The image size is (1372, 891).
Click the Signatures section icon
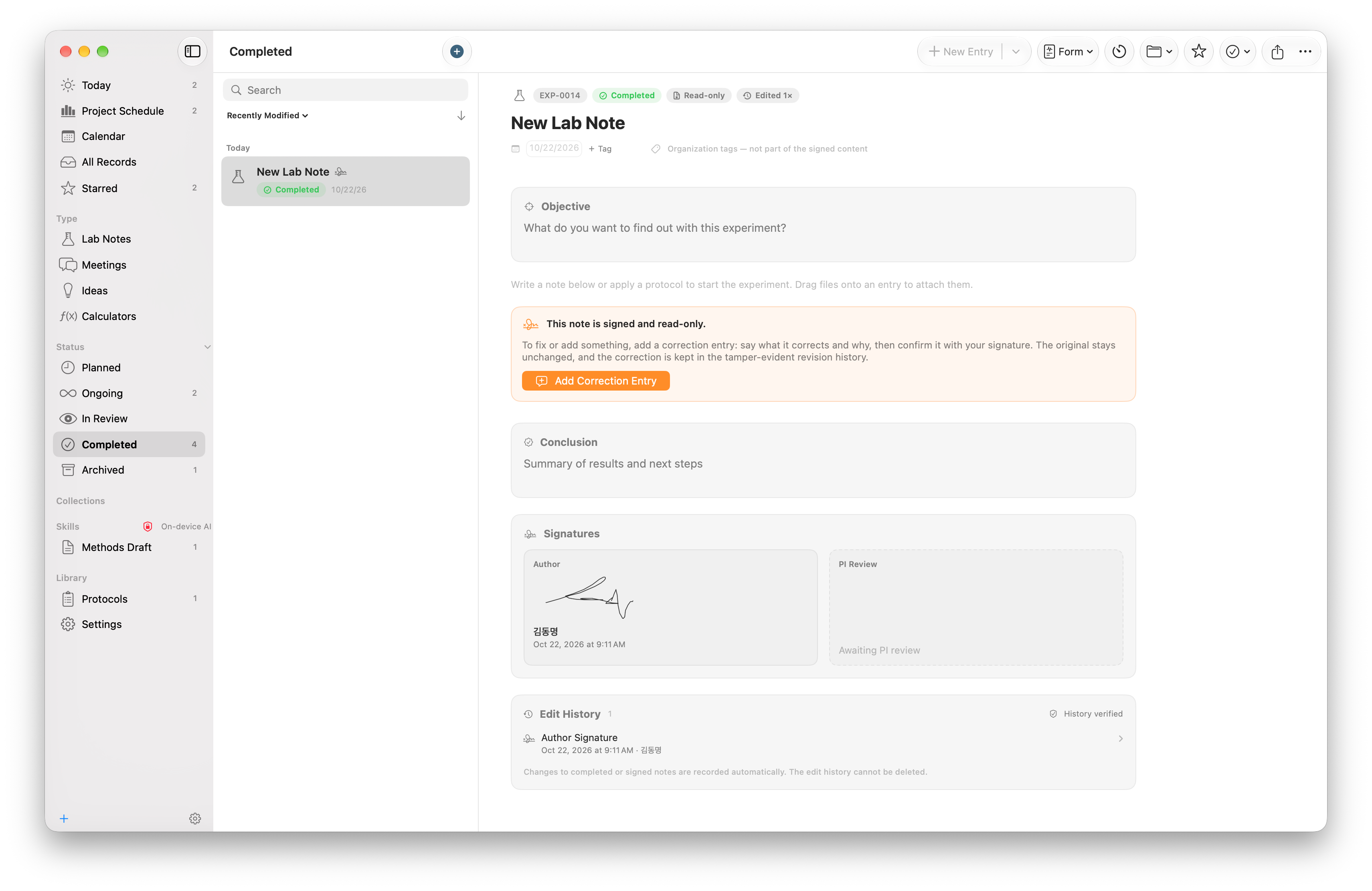[530, 534]
